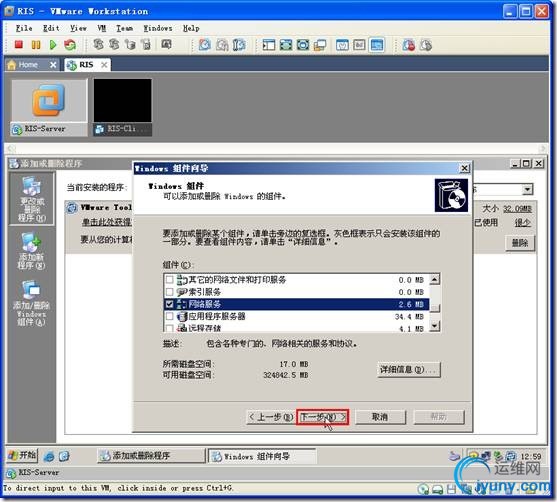Click the yellow Suspend toolbar icon
This screenshot has width=557, height=502.
point(36,44)
